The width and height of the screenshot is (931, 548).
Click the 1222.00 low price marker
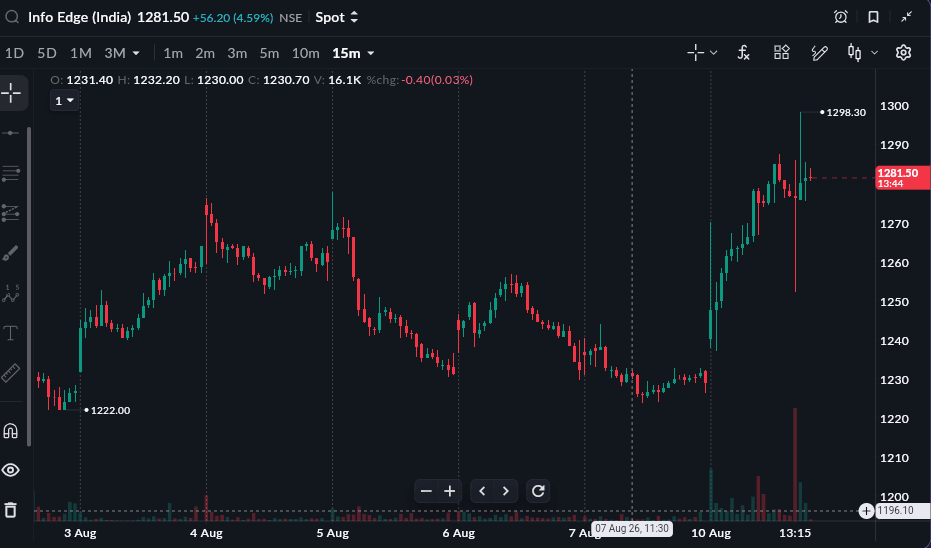click(110, 410)
